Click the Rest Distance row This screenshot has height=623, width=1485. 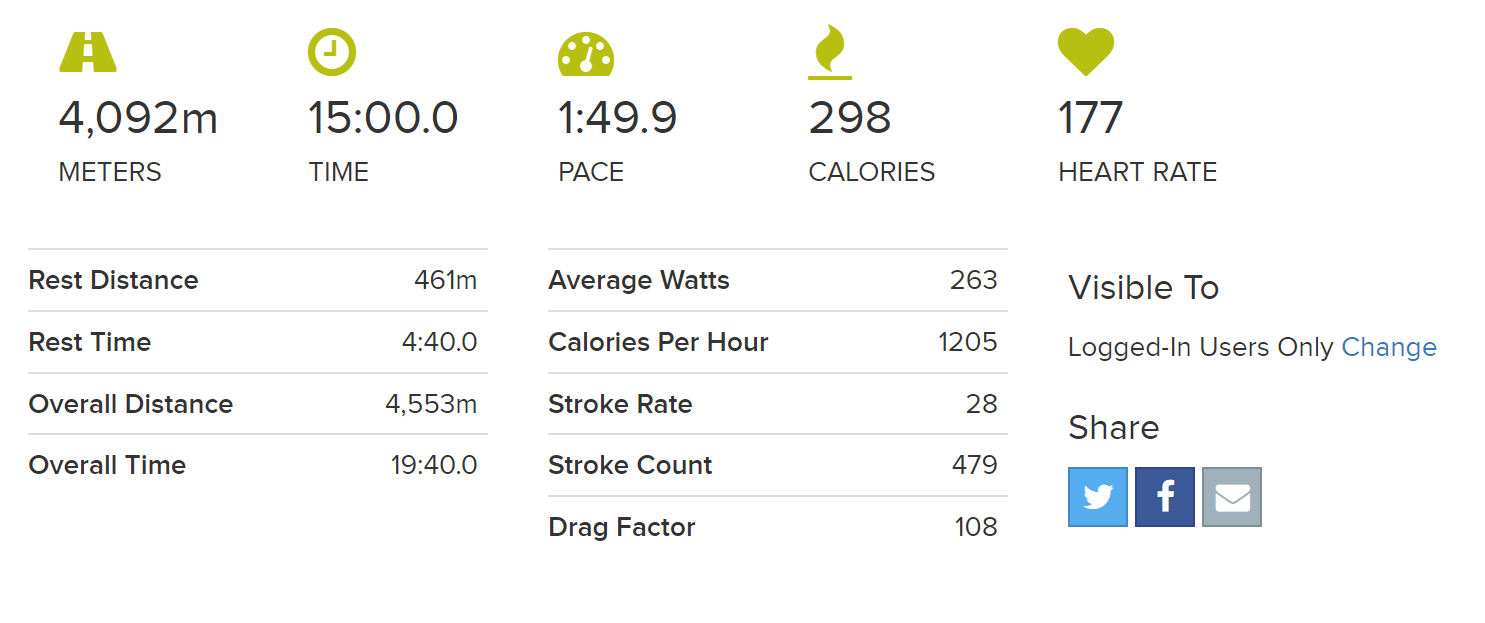[x=258, y=280]
